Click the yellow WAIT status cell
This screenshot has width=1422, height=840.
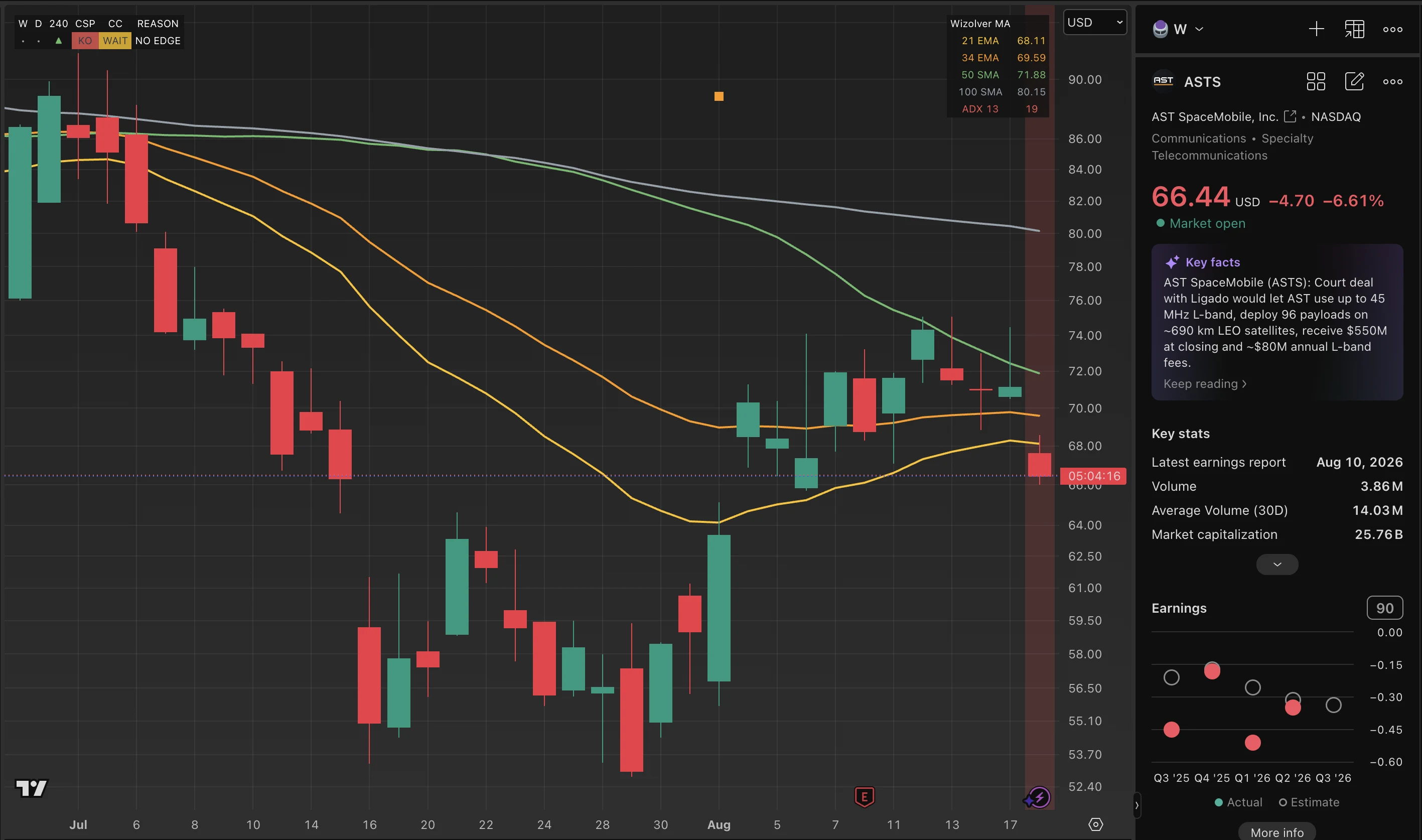point(115,41)
